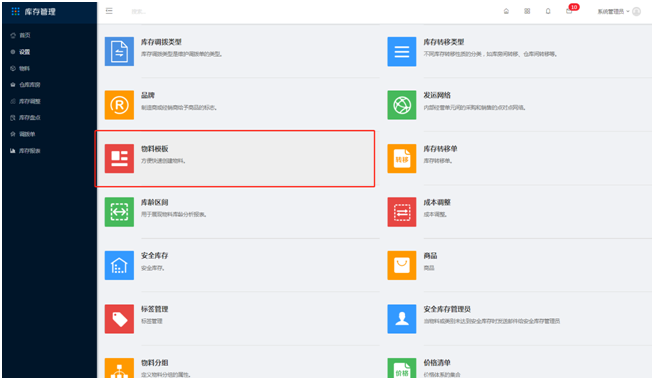Open the 发运网络 title link
The image size is (654, 380).
pyautogui.click(x=437, y=96)
